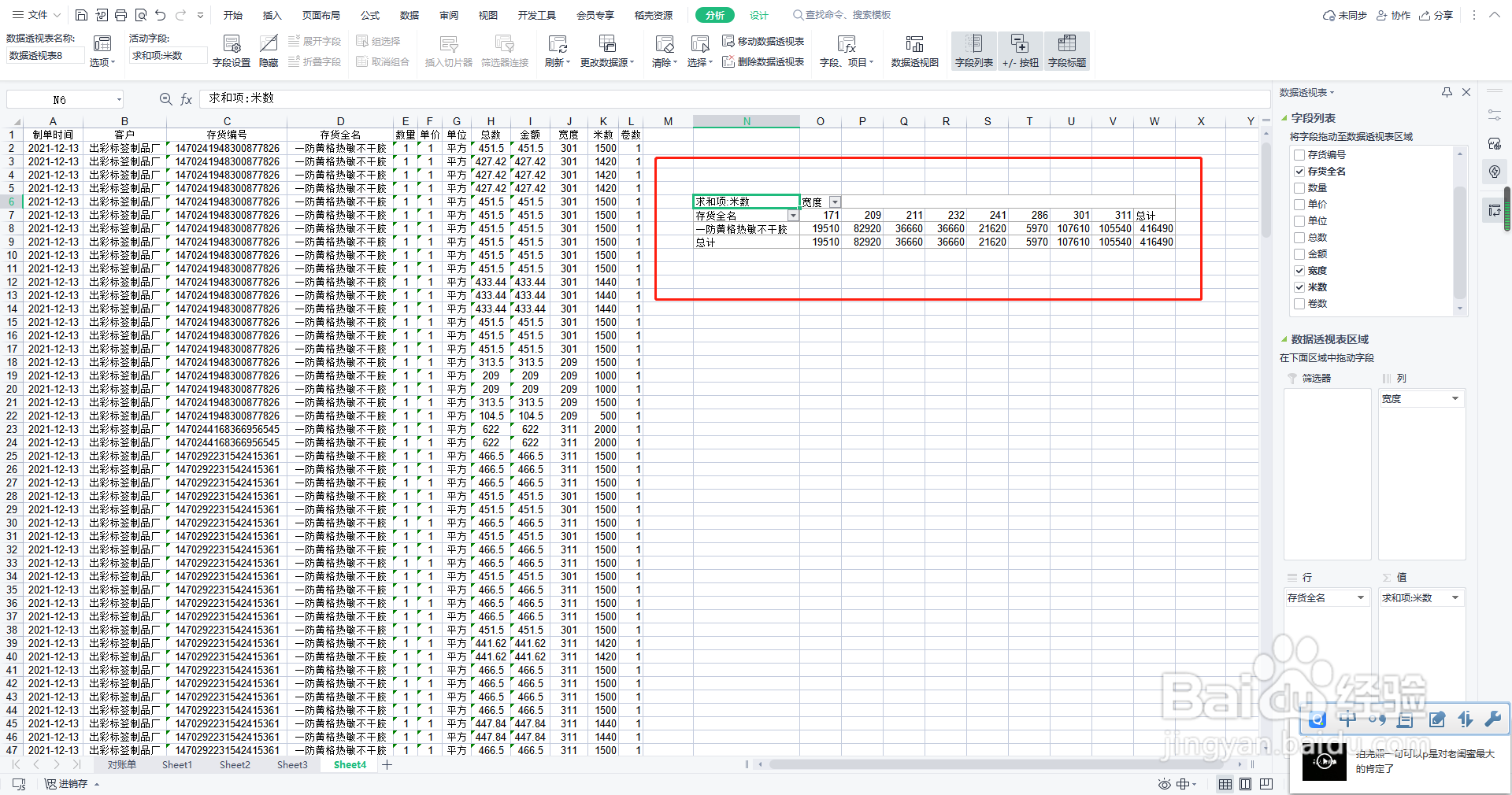
Task: Open 字段、项目 calculated fields icon
Action: (847, 51)
